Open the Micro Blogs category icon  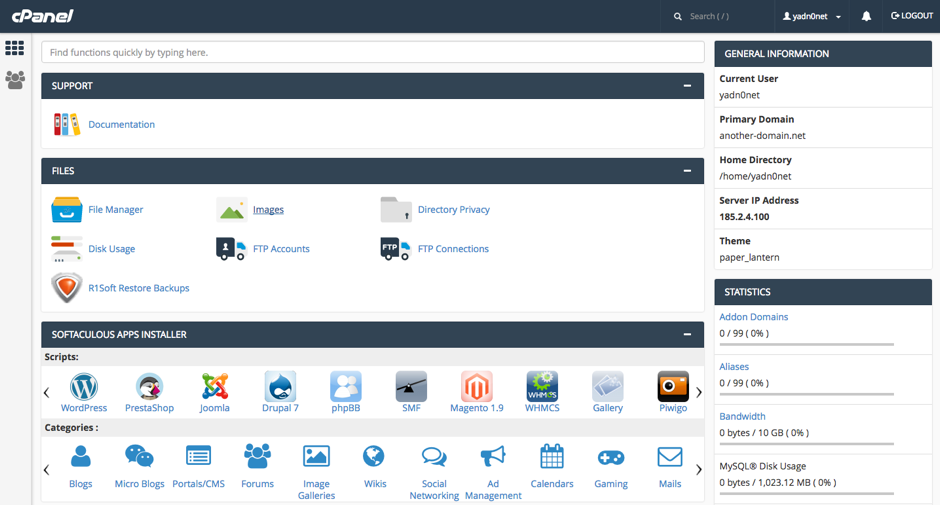pos(139,457)
